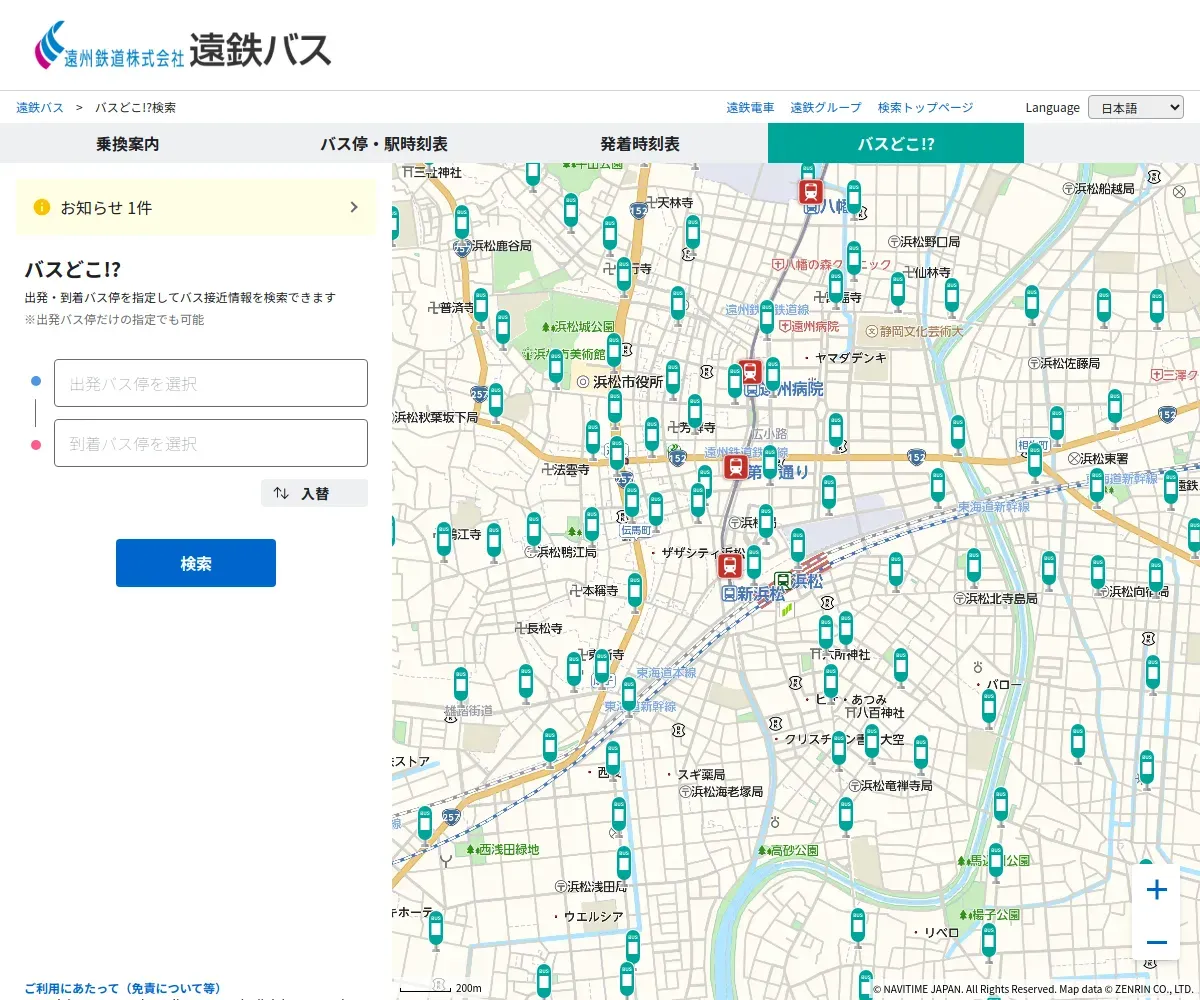Zoom out the map with minus button
Screen dimensions: 1200x1000
coord(1156,942)
